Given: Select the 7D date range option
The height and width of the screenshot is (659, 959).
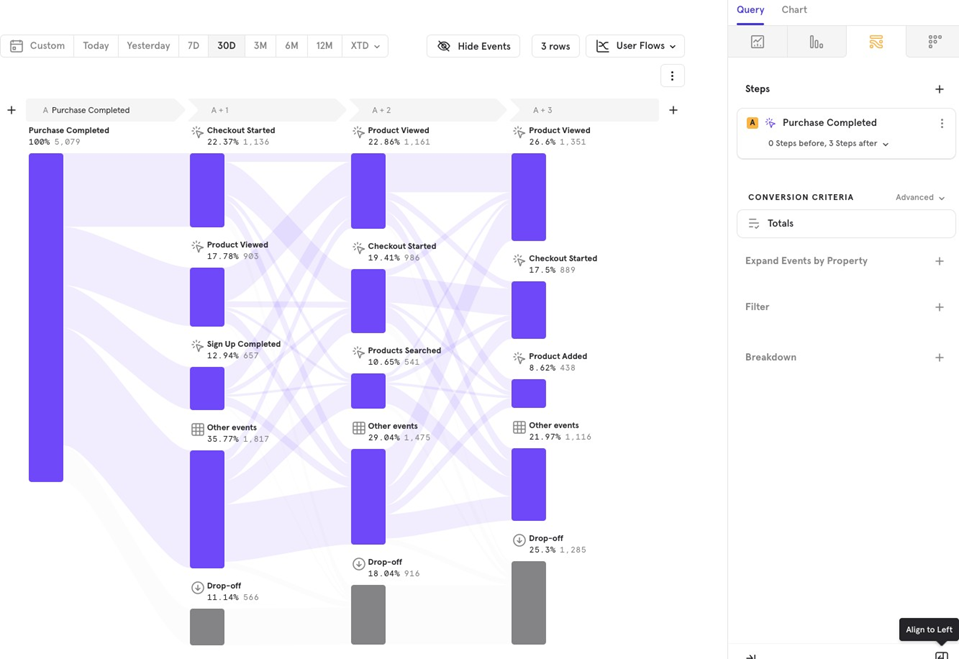Looking at the screenshot, I should [x=193, y=46].
